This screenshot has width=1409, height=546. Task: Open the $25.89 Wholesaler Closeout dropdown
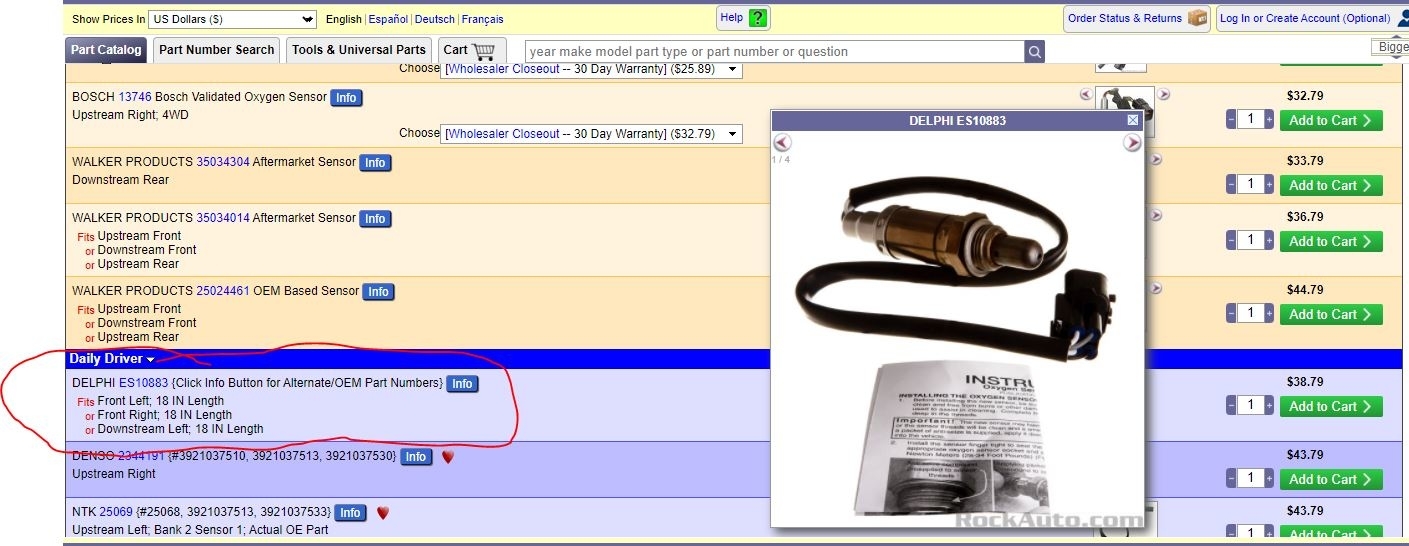pos(591,68)
